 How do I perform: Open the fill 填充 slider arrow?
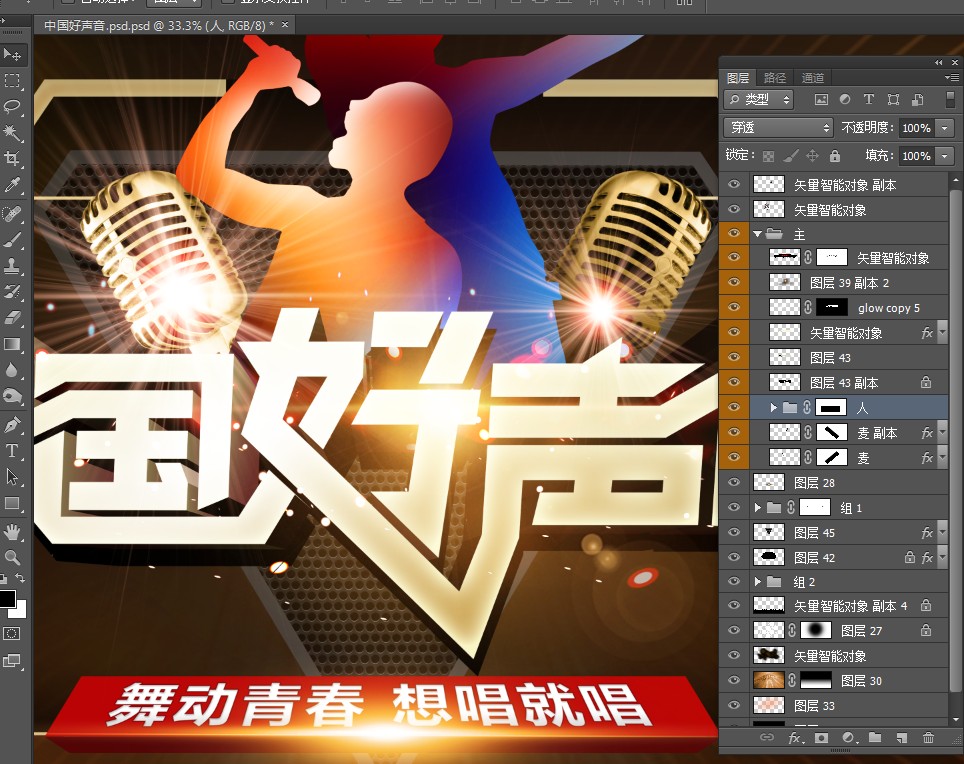tap(945, 156)
